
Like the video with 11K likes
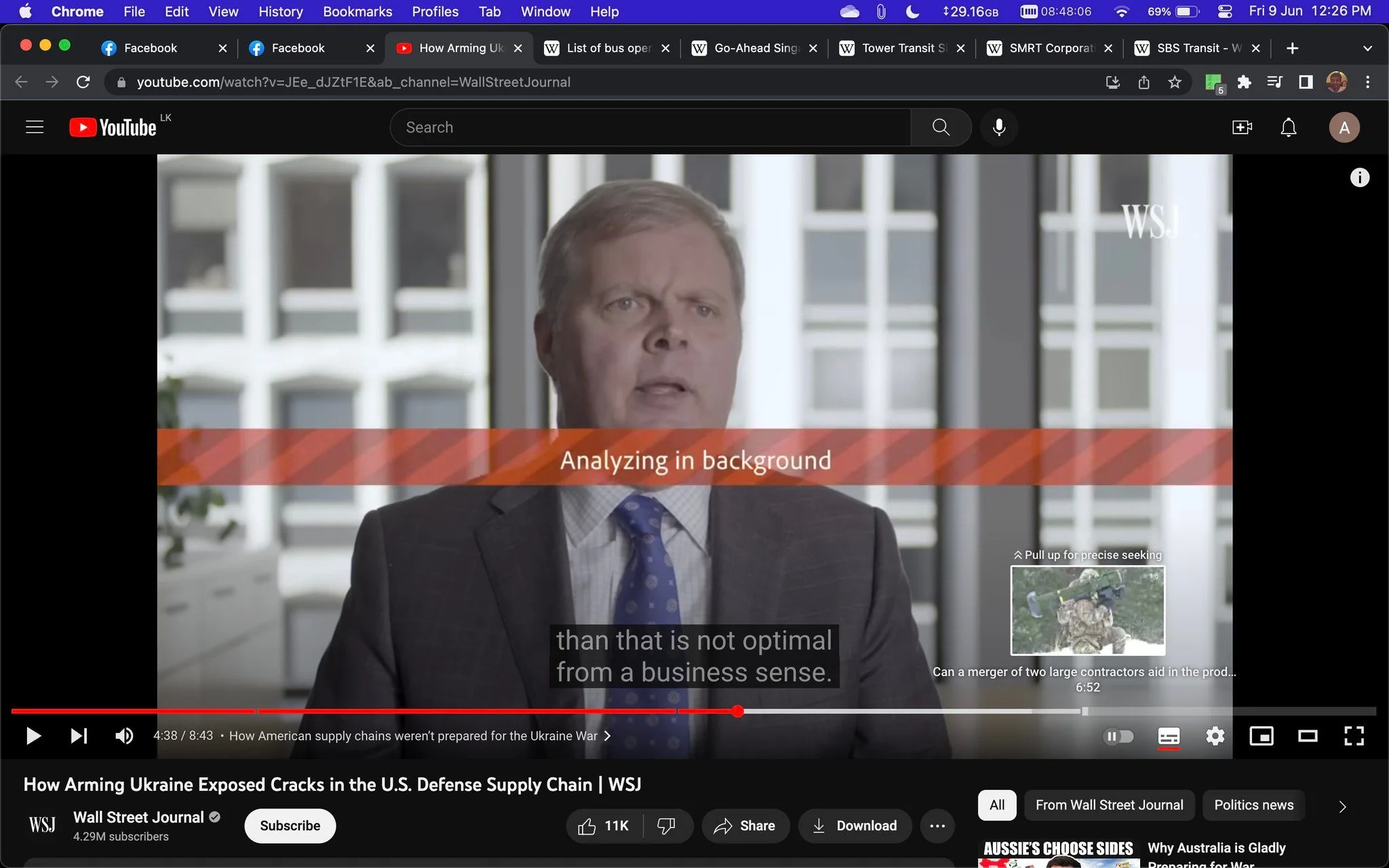point(604,826)
